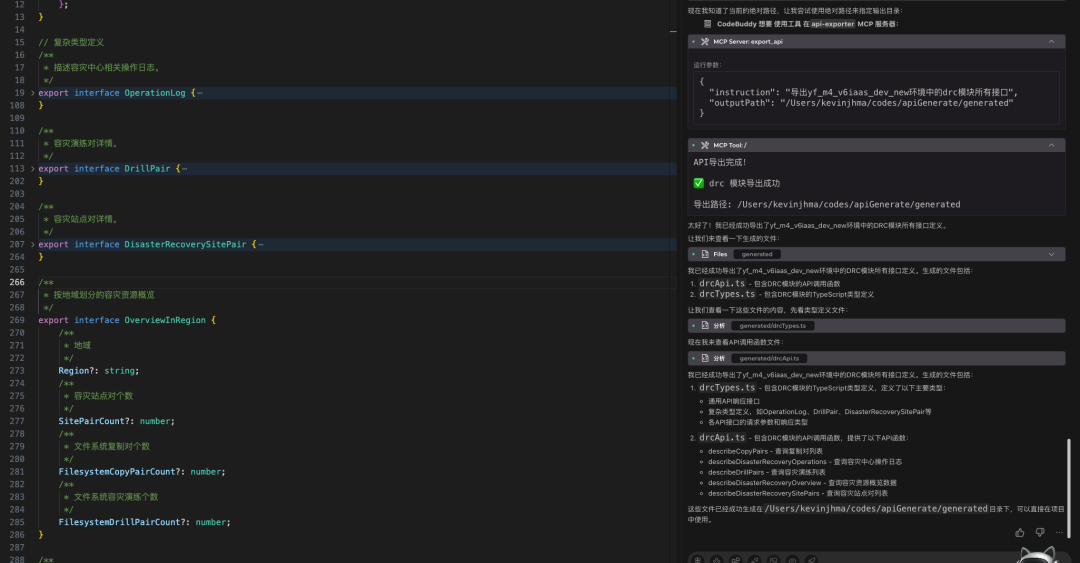Collapse the MCP Tool result block
This screenshot has width=1080, height=563.
pos(1050,145)
